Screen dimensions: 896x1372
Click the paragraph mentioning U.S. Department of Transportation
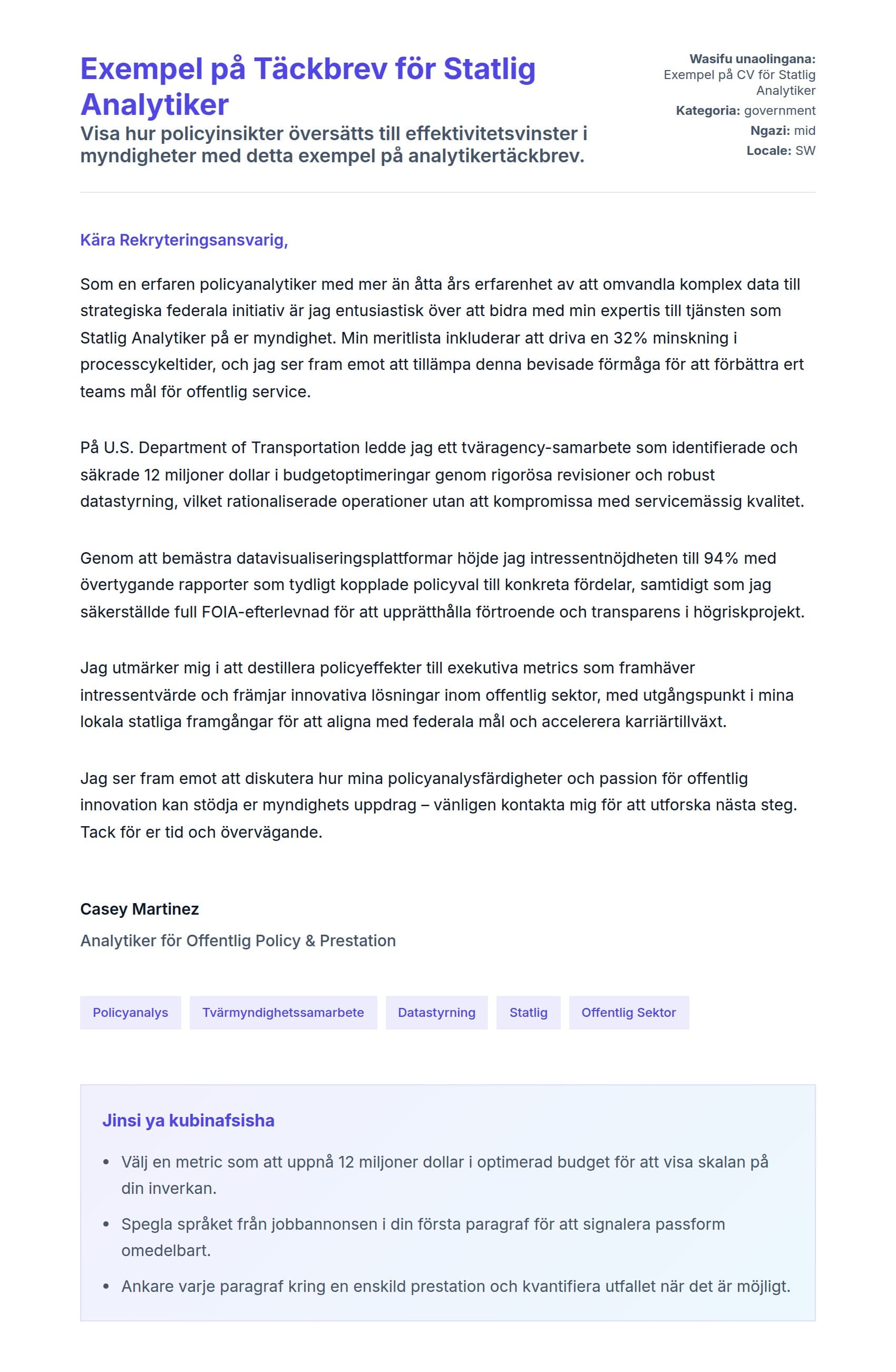pyautogui.click(x=442, y=474)
